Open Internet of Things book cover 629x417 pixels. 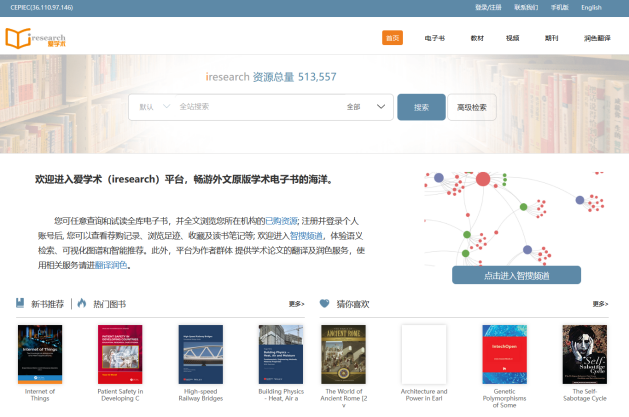tap(40, 354)
